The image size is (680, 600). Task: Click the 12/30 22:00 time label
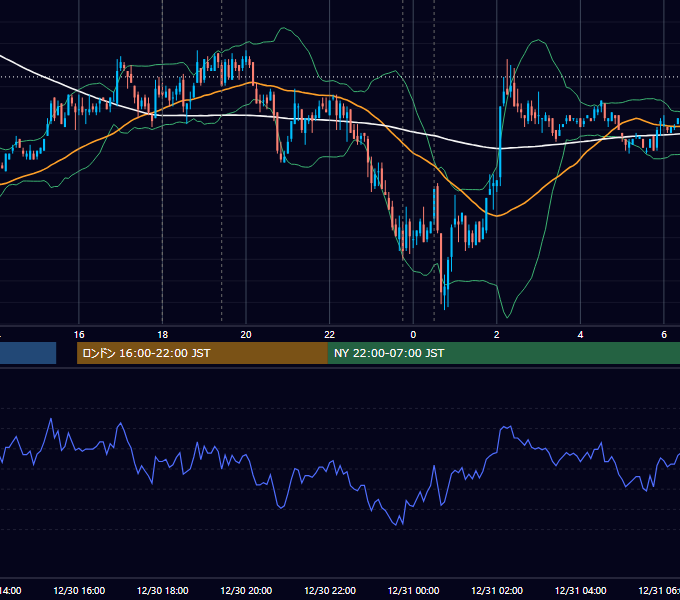click(x=330, y=590)
